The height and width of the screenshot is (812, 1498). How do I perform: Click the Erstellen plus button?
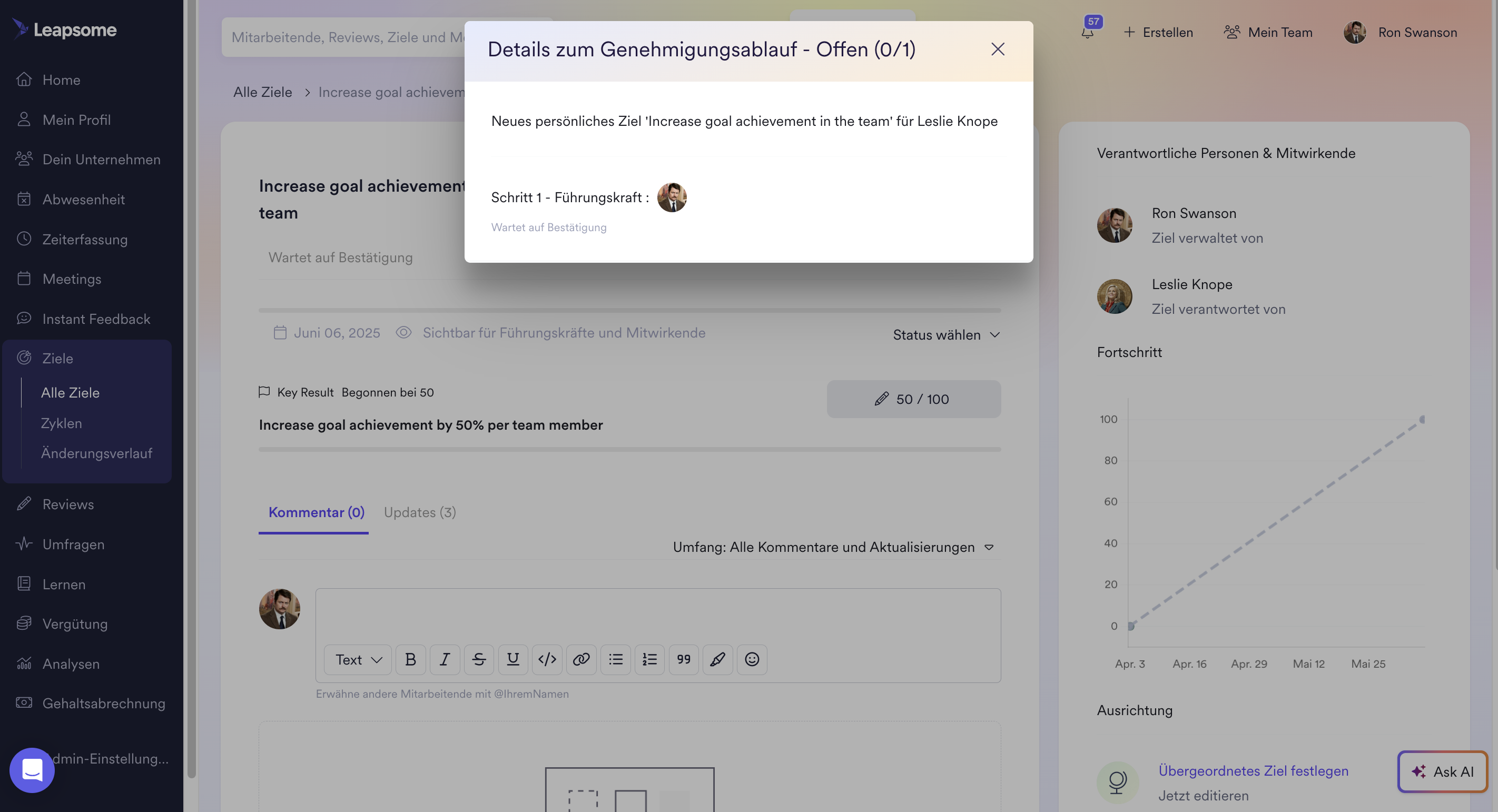[x=1158, y=33]
